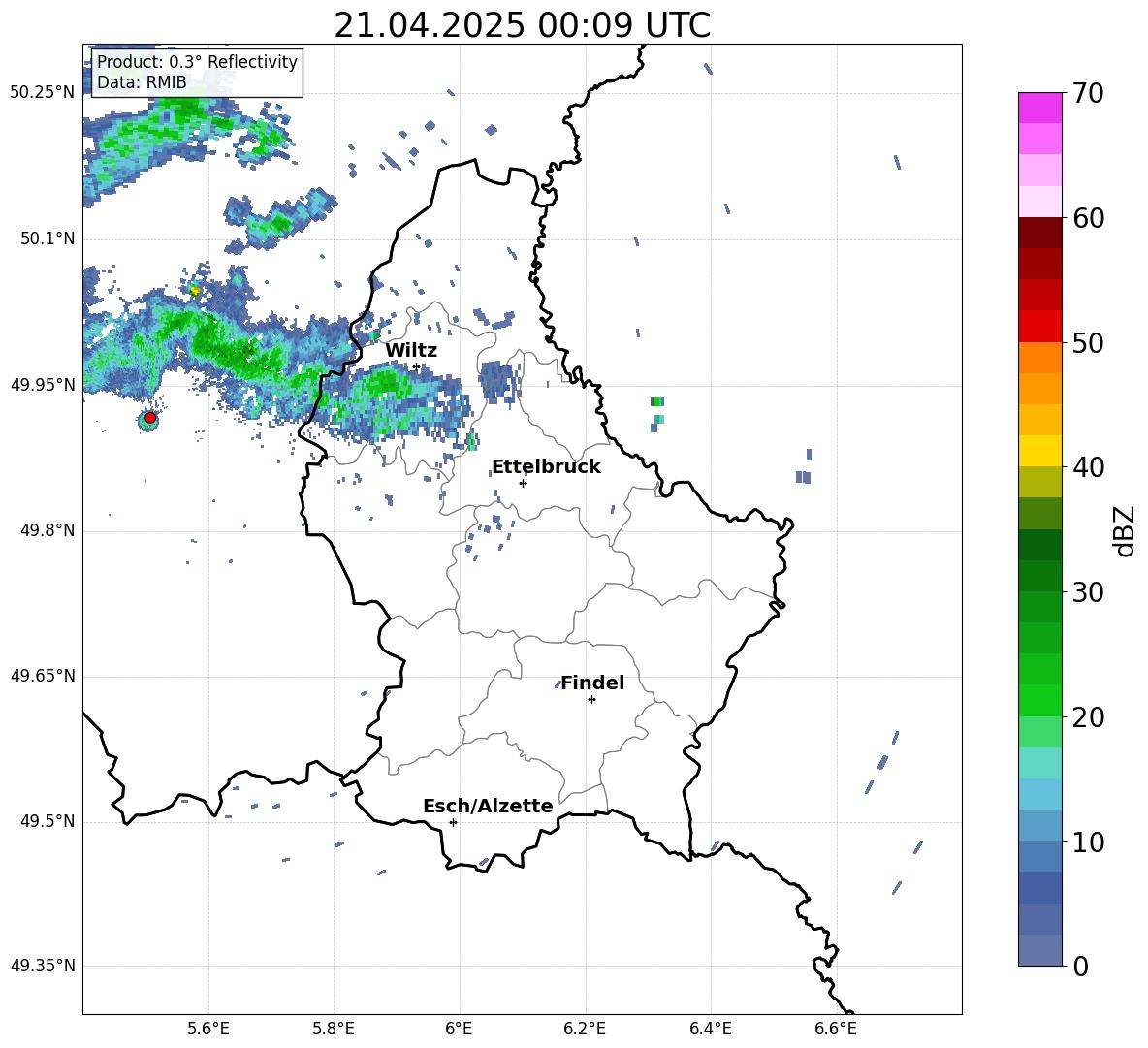Click colorbar tick value 70
This screenshot has width=1148, height=1048.
[x=1088, y=93]
